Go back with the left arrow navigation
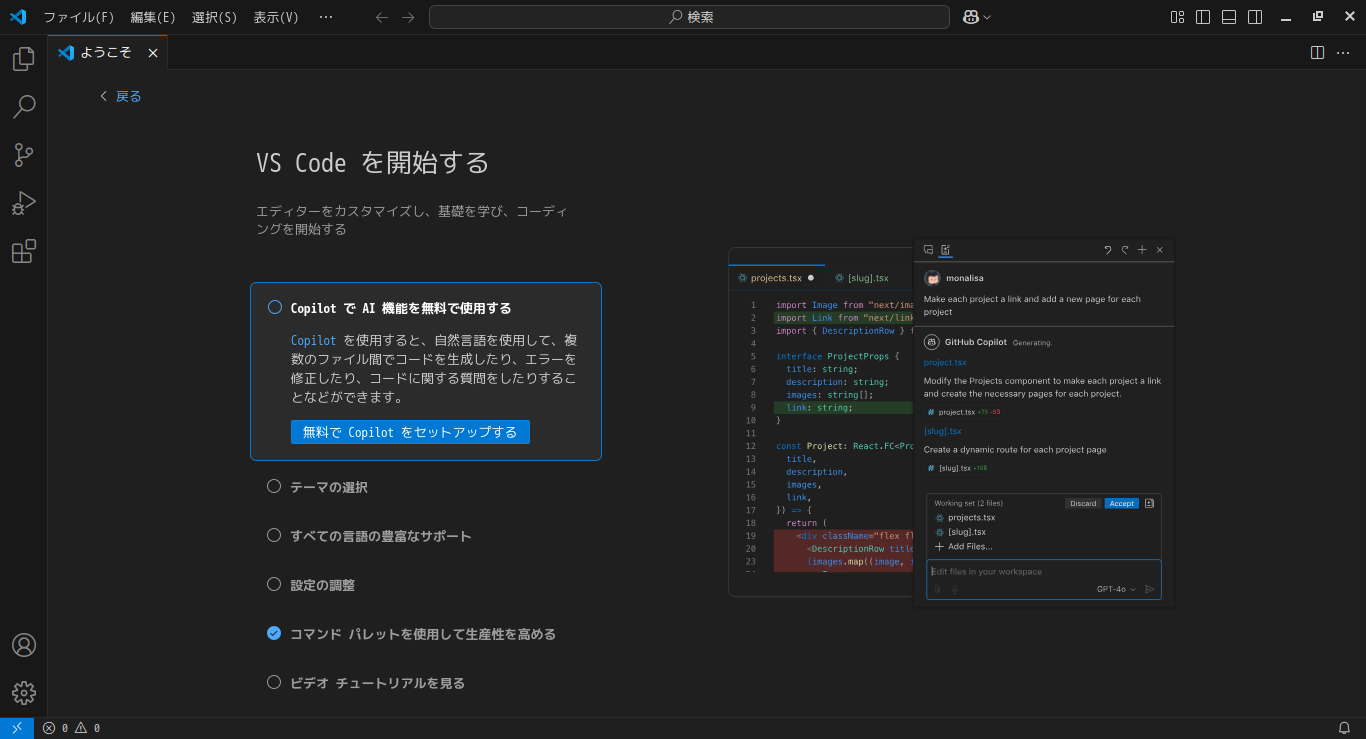Viewport: 1366px width, 739px height. (x=382, y=17)
